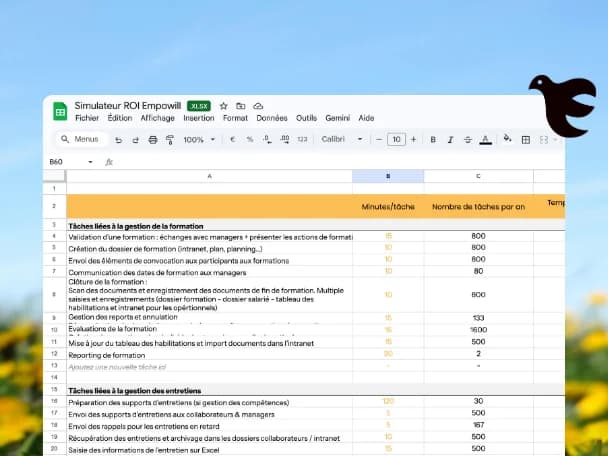Decrease font size with minus button

point(379,140)
